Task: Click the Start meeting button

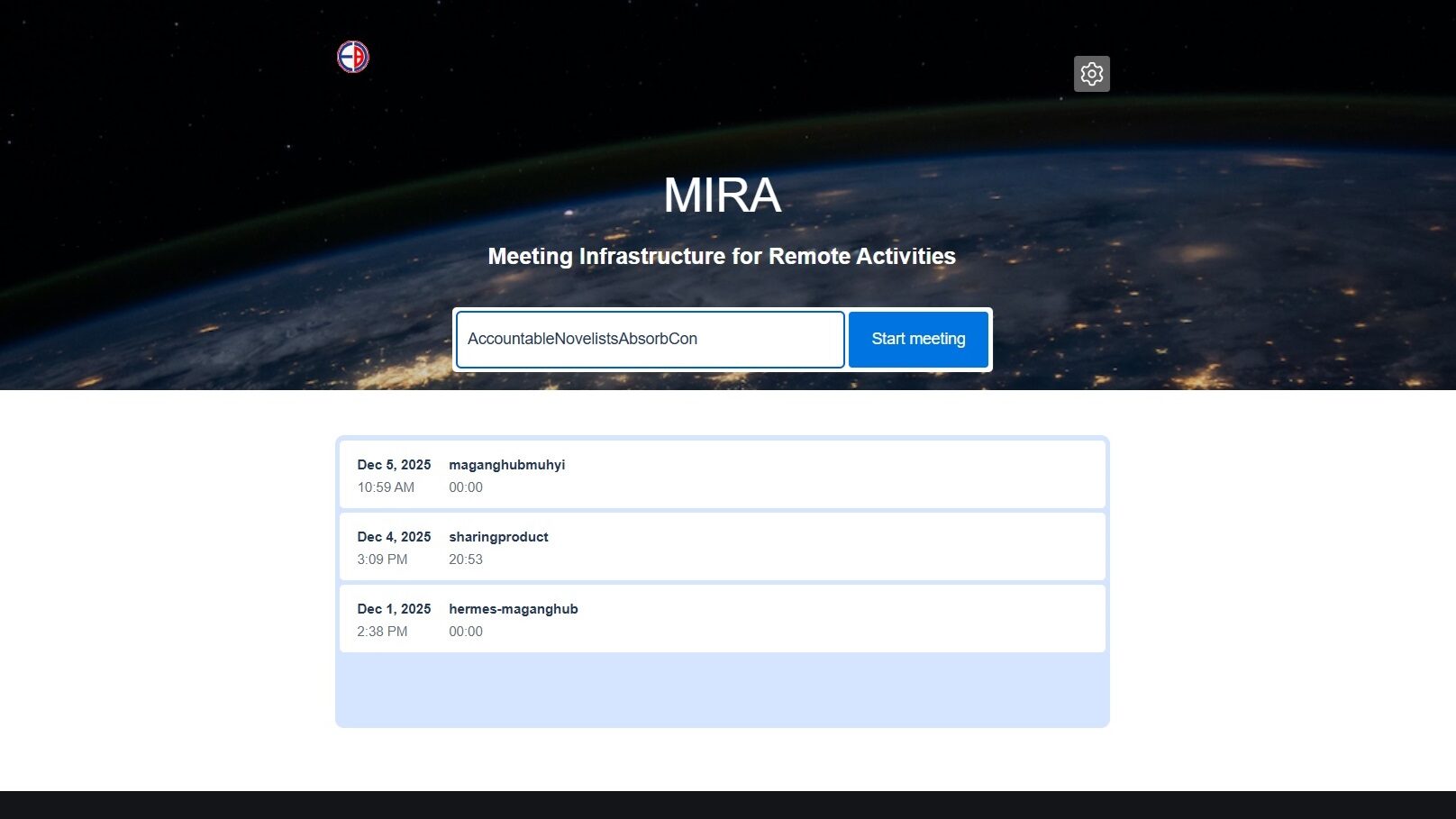Action: click(917, 339)
